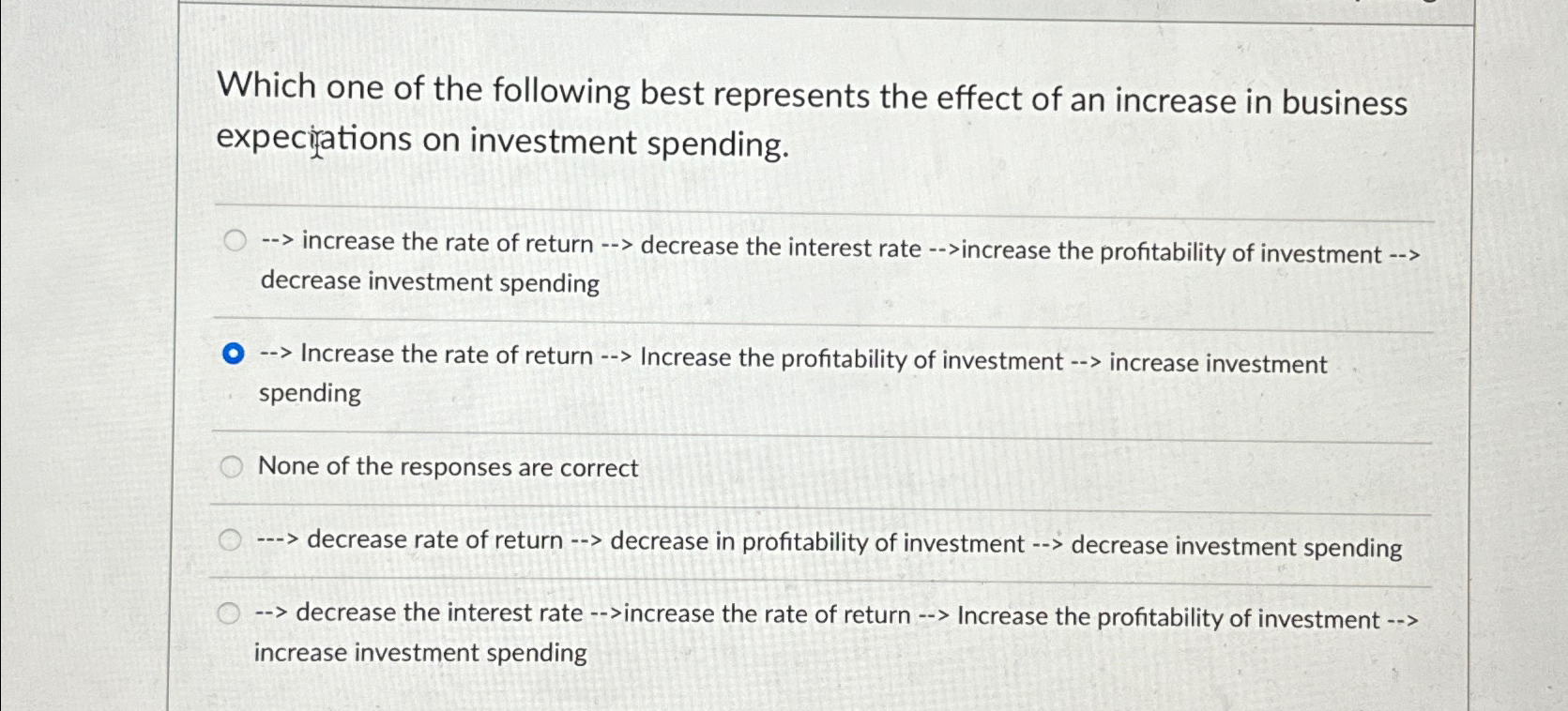Select the last answer about decreasing interest rate

(x=231, y=612)
